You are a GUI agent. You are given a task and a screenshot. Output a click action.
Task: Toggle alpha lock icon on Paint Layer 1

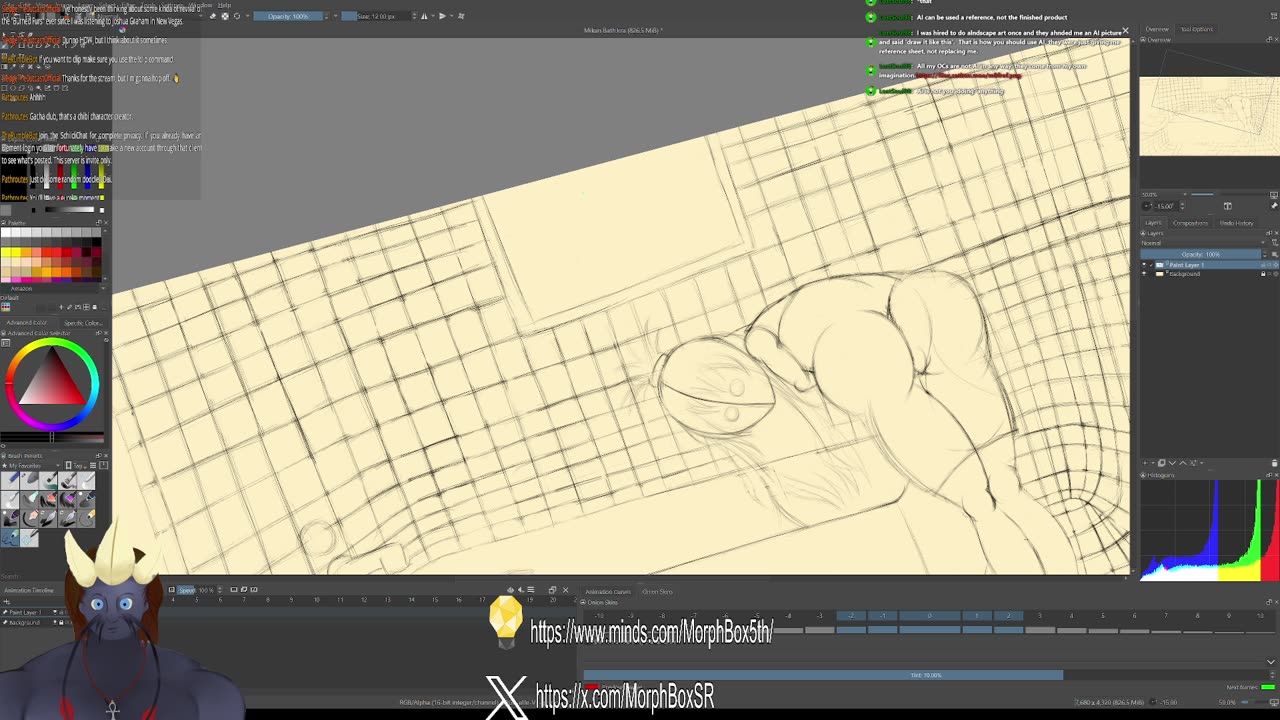point(1276,265)
